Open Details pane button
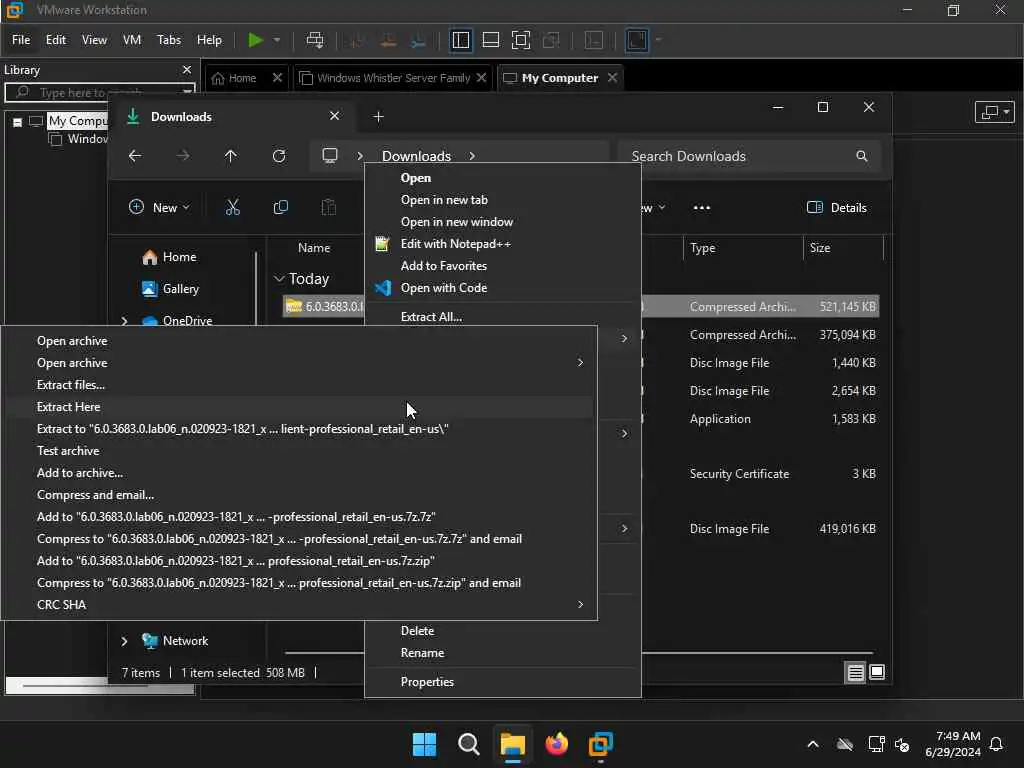This screenshot has width=1024, height=768. coord(837,208)
